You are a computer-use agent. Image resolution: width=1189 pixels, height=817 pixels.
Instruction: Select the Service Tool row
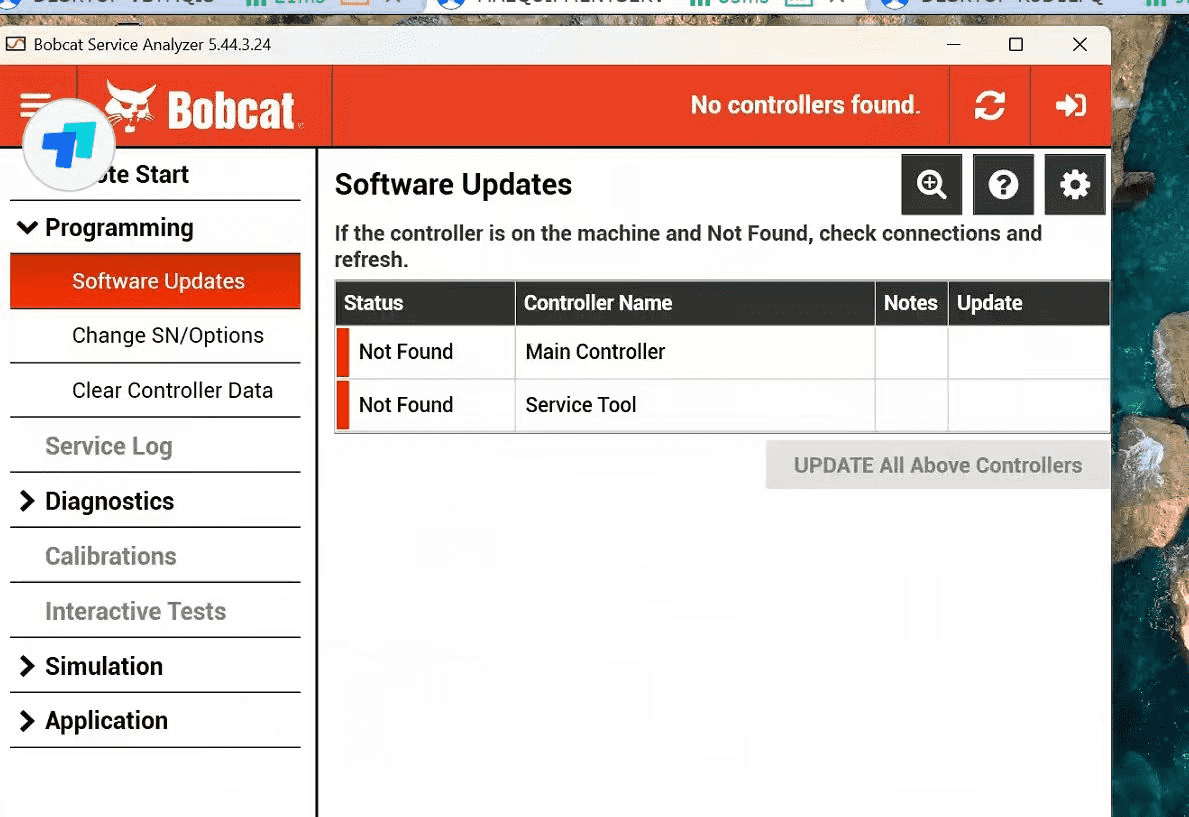[723, 405]
